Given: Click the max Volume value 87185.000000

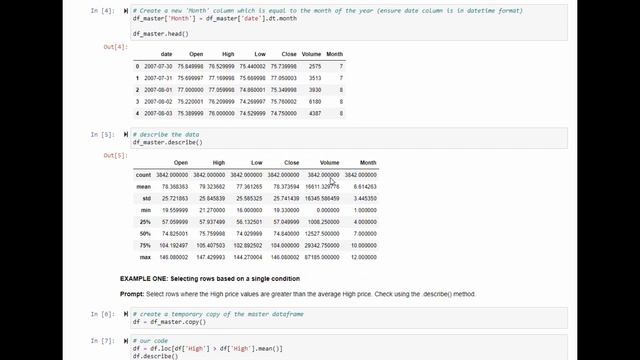Looking at the screenshot, I should click(x=322, y=257).
